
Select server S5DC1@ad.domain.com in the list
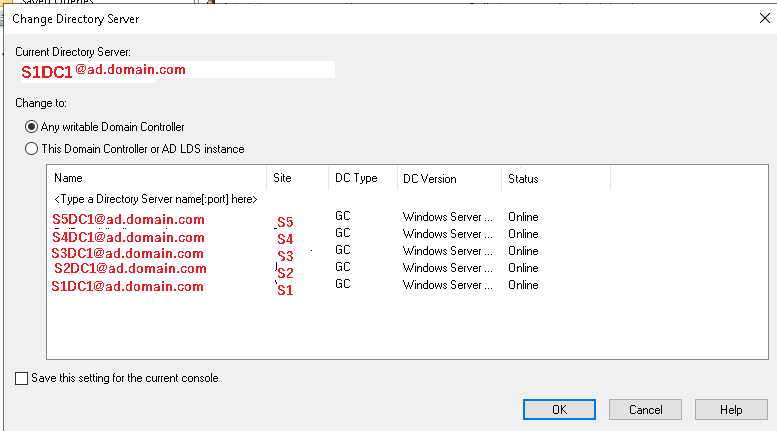(128, 220)
